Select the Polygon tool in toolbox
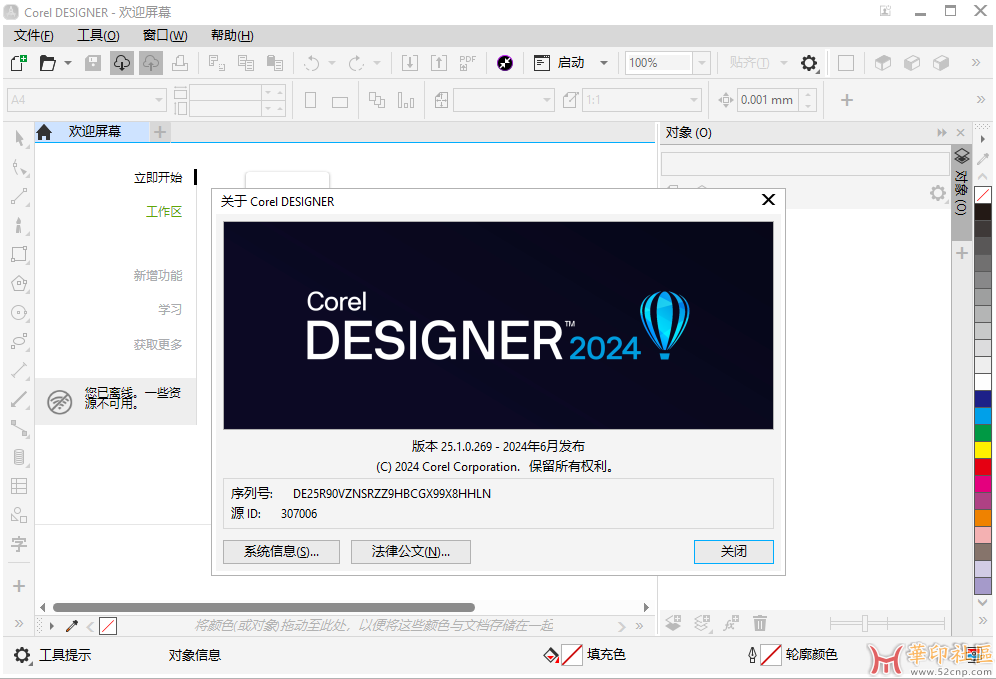The height and width of the screenshot is (679, 996). click(19, 283)
